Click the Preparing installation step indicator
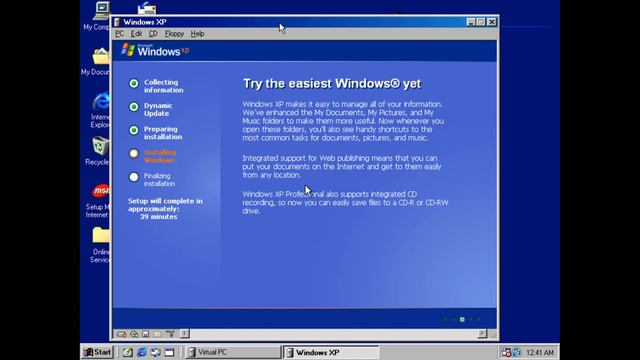The image size is (640, 360). 134,130
